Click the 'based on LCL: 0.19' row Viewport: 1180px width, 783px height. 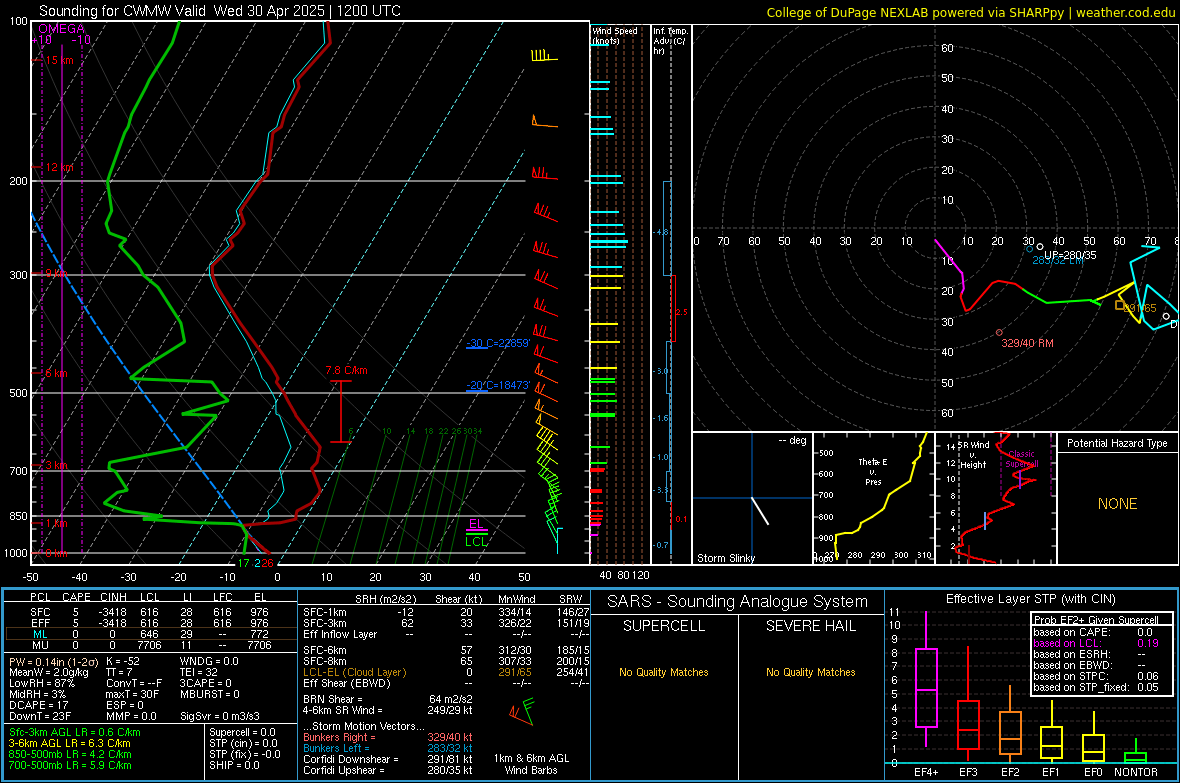pyautogui.click(x=1096, y=643)
